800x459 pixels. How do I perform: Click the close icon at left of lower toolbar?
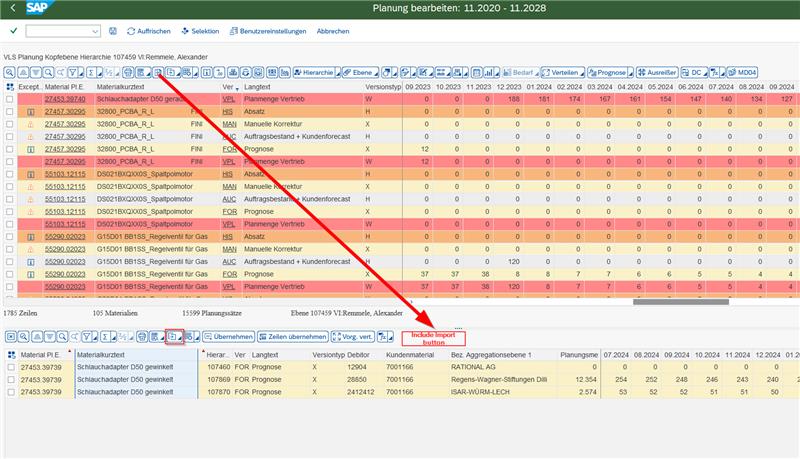[x=10, y=337]
